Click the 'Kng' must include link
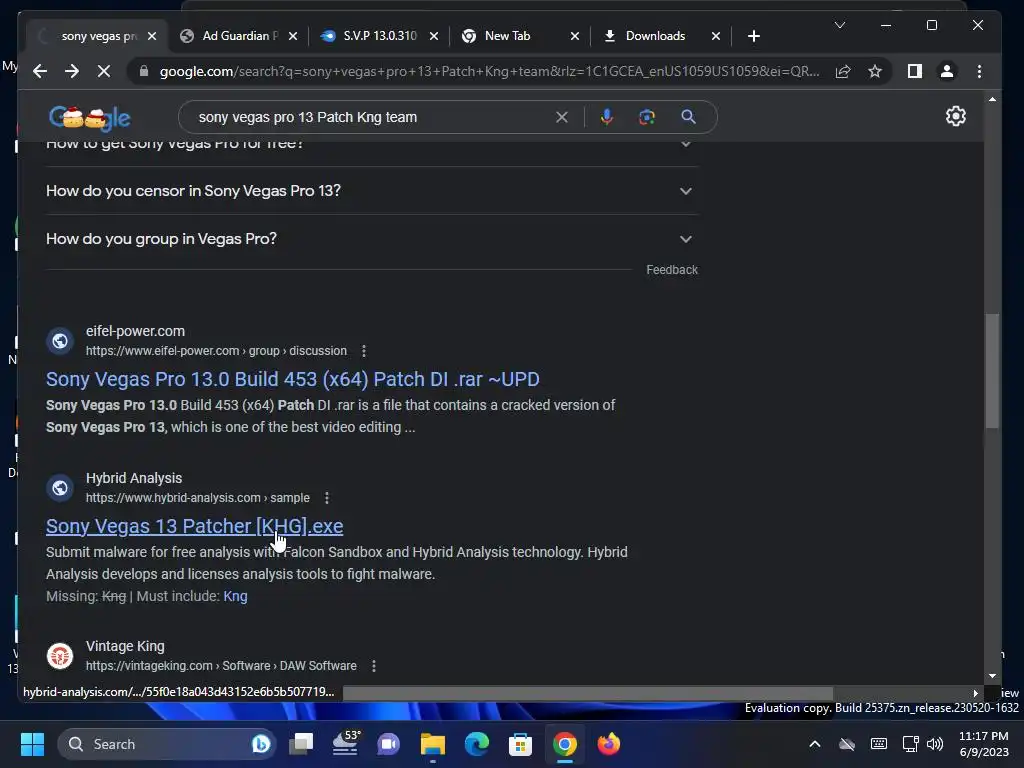This screenshot has width=1024, height=768. coord(235,596)
